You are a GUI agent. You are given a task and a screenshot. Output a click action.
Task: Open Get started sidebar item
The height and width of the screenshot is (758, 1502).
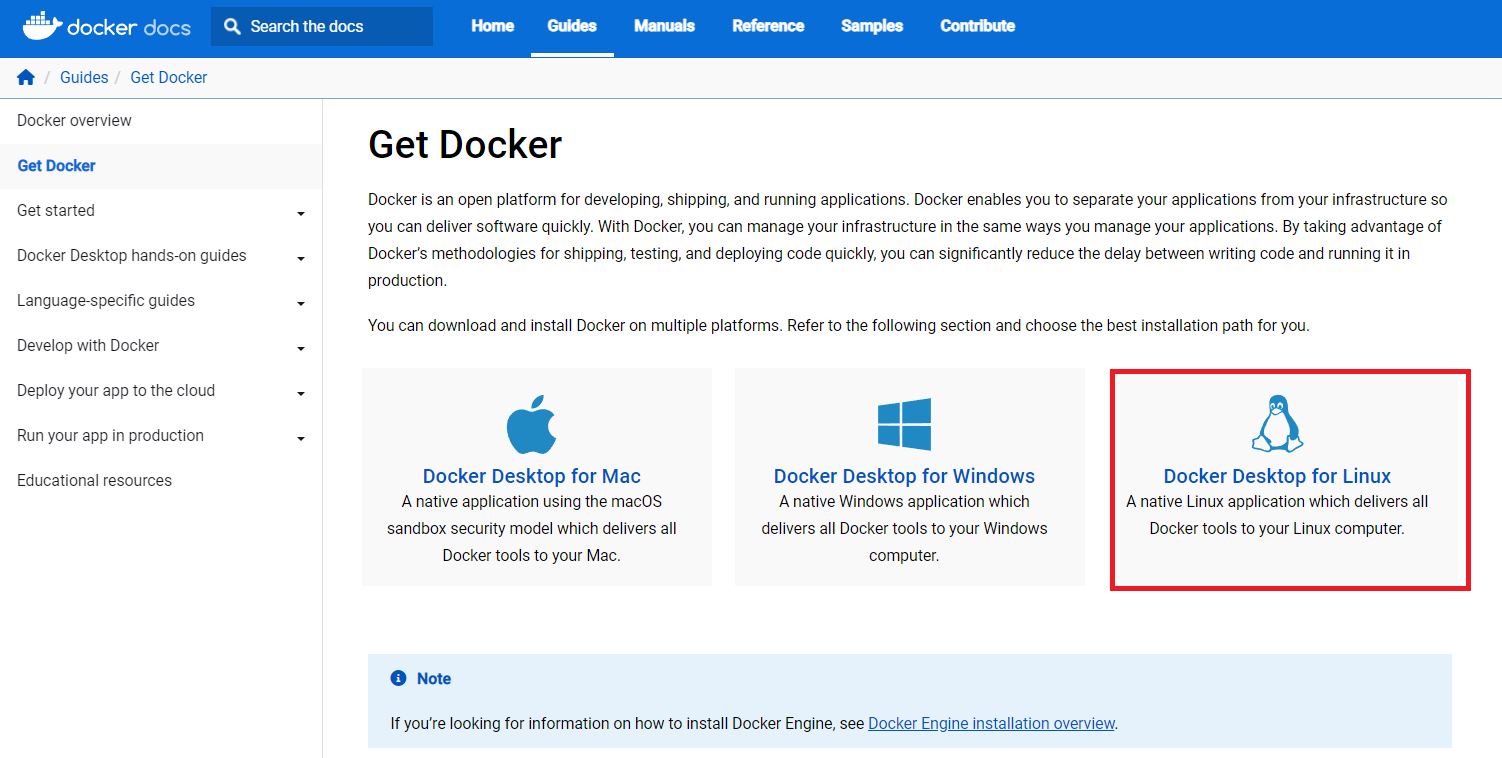click(56, 211)
